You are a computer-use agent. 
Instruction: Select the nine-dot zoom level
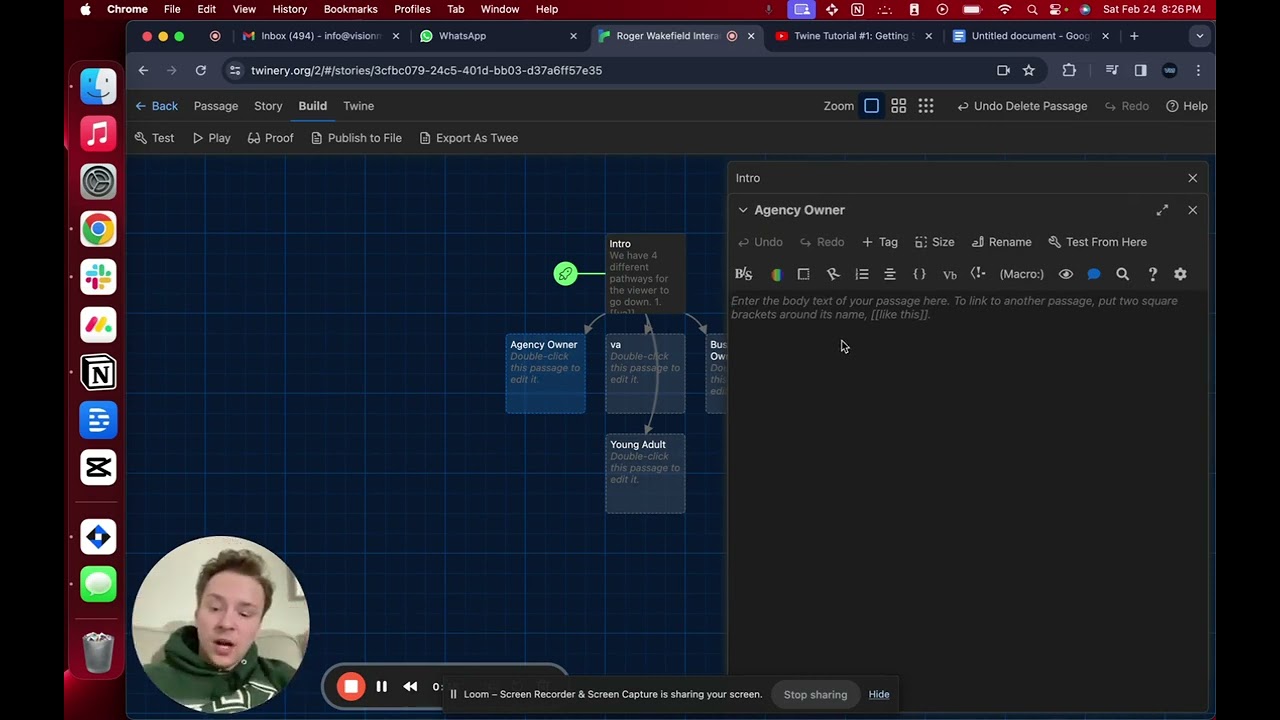coord(926,106)
